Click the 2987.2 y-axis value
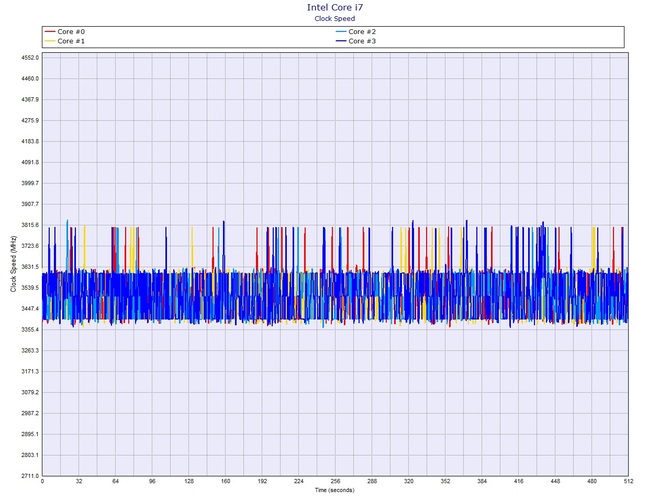 click(30, 414)
